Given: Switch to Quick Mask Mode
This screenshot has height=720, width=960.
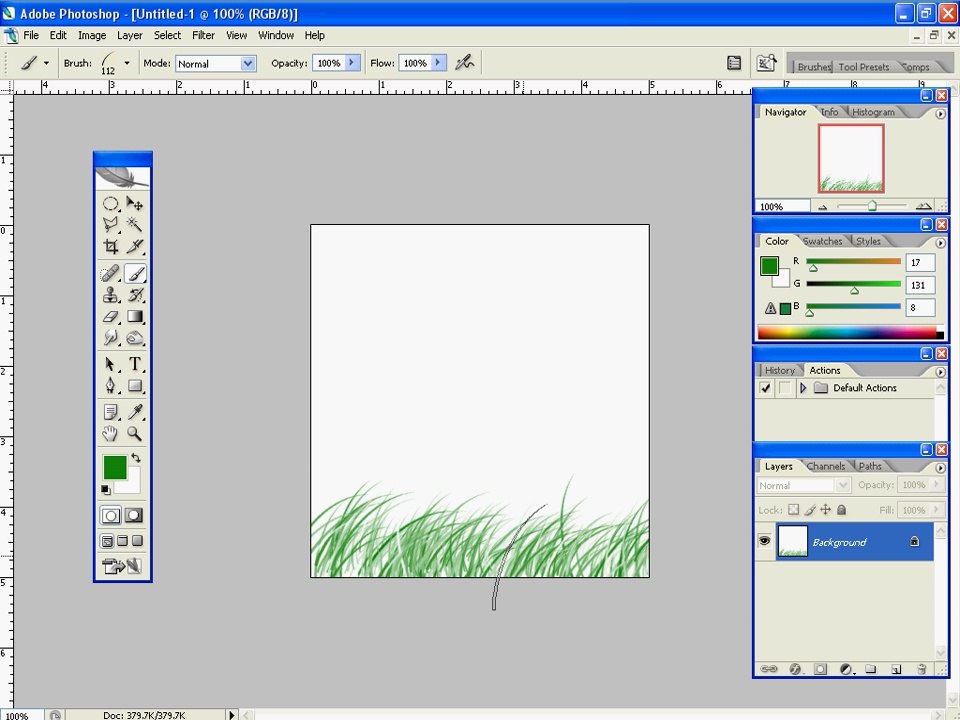Looking at the screenshot, I should coord(134,516).
